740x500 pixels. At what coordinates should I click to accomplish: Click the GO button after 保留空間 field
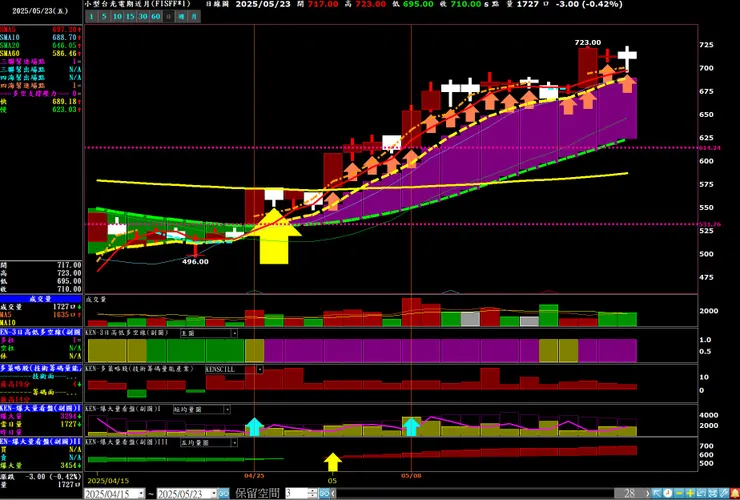pyautogui.click(x=324, y=493)
